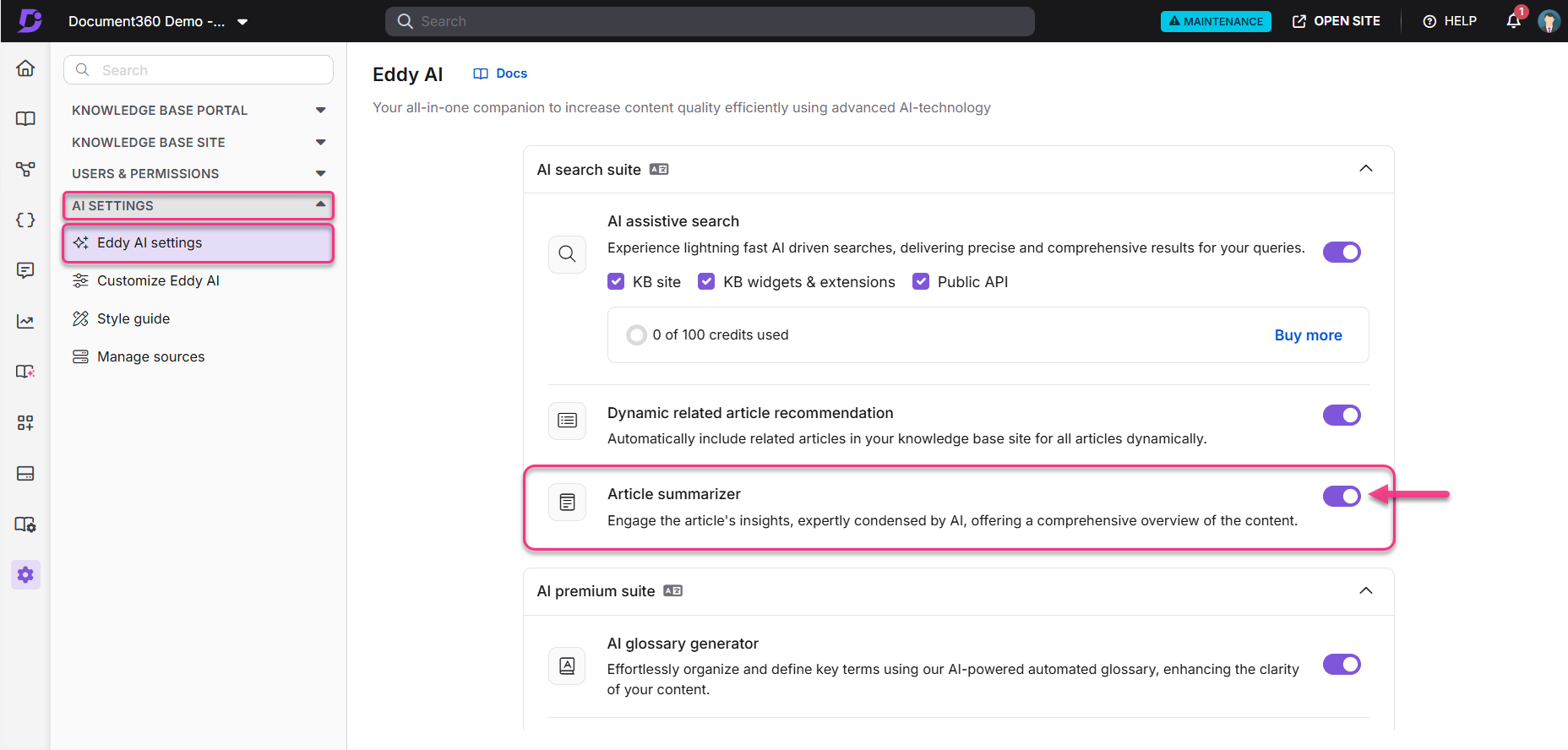Screen dimensions: 1568x750
Task: Open the API documentation braces icon
Action: [25, 220]
